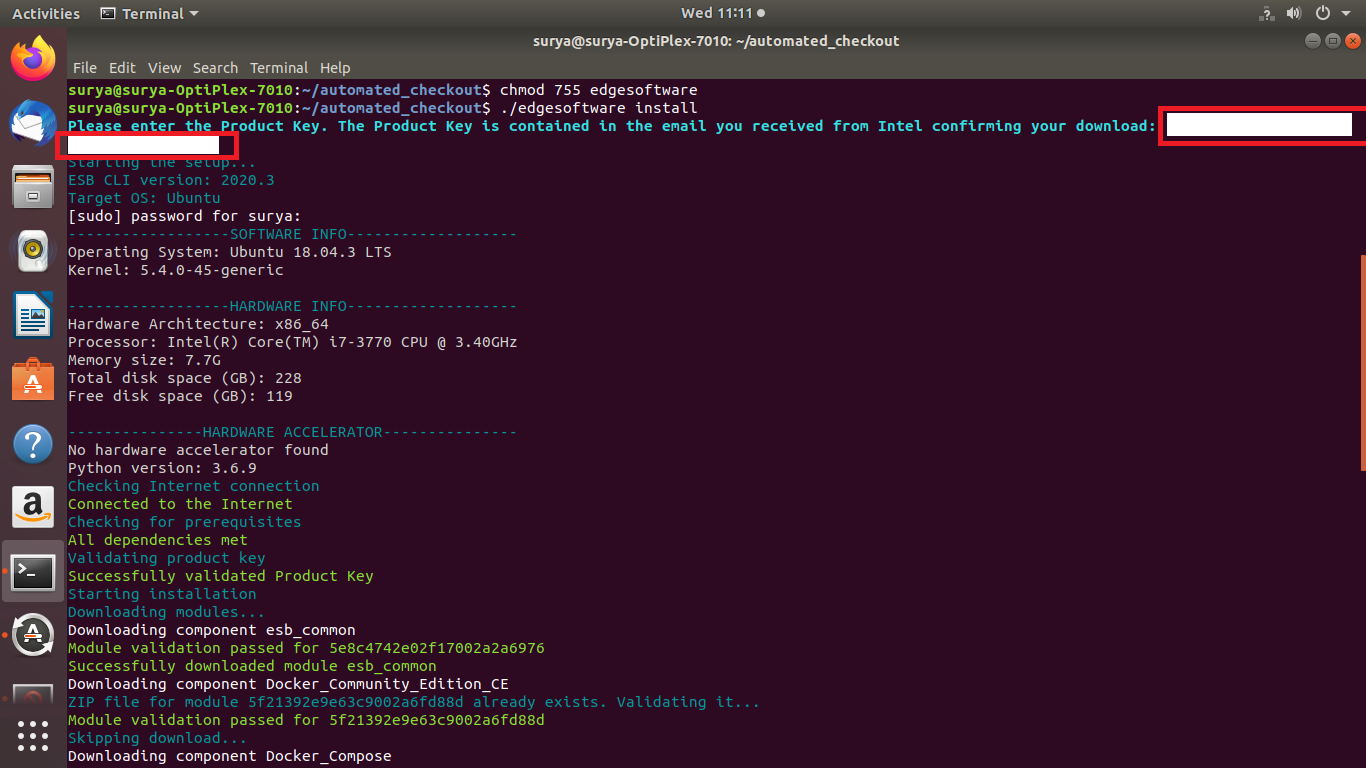1366x768 pixels.
Task: Launch Firefox from the dock
Action: [33, 59]
